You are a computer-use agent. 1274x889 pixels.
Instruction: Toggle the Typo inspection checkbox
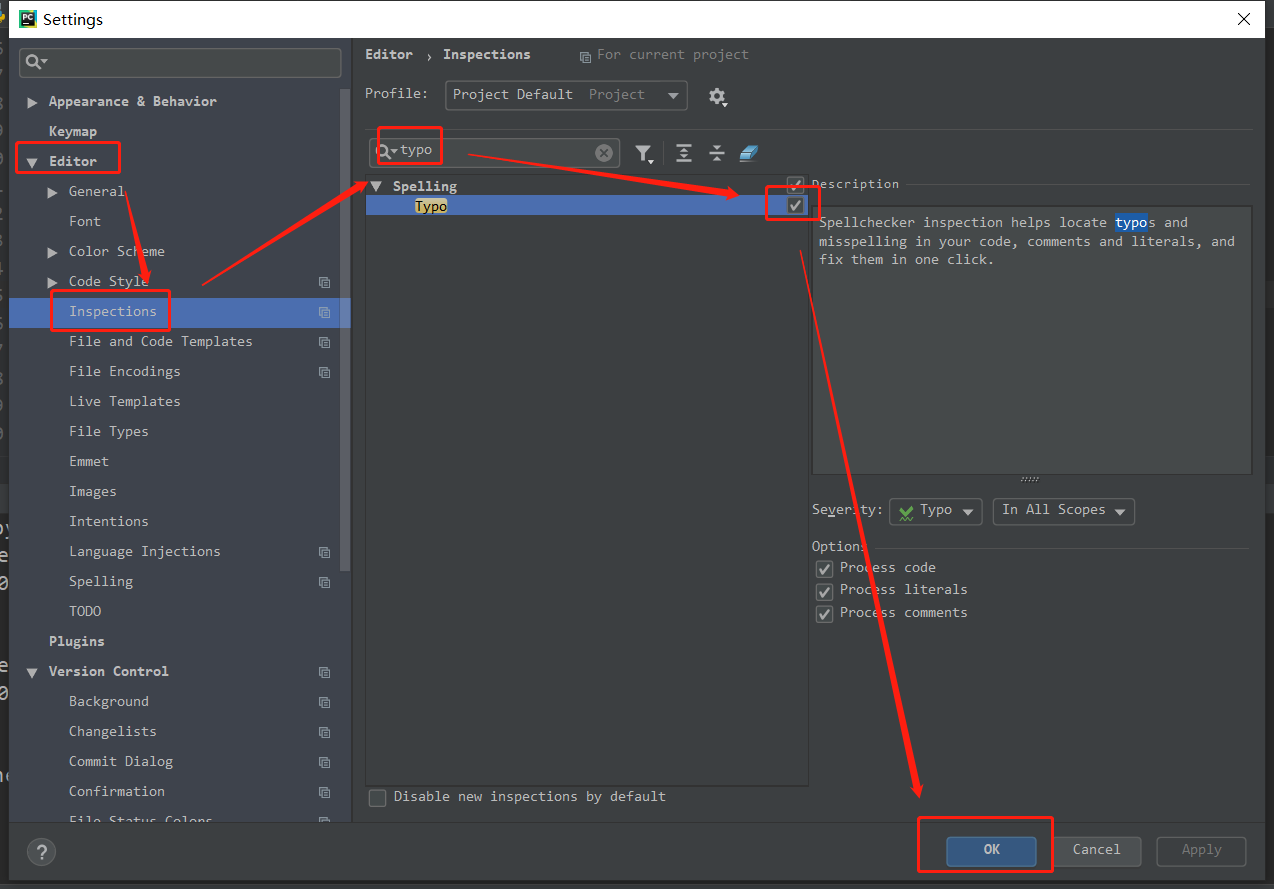point(795,205)
